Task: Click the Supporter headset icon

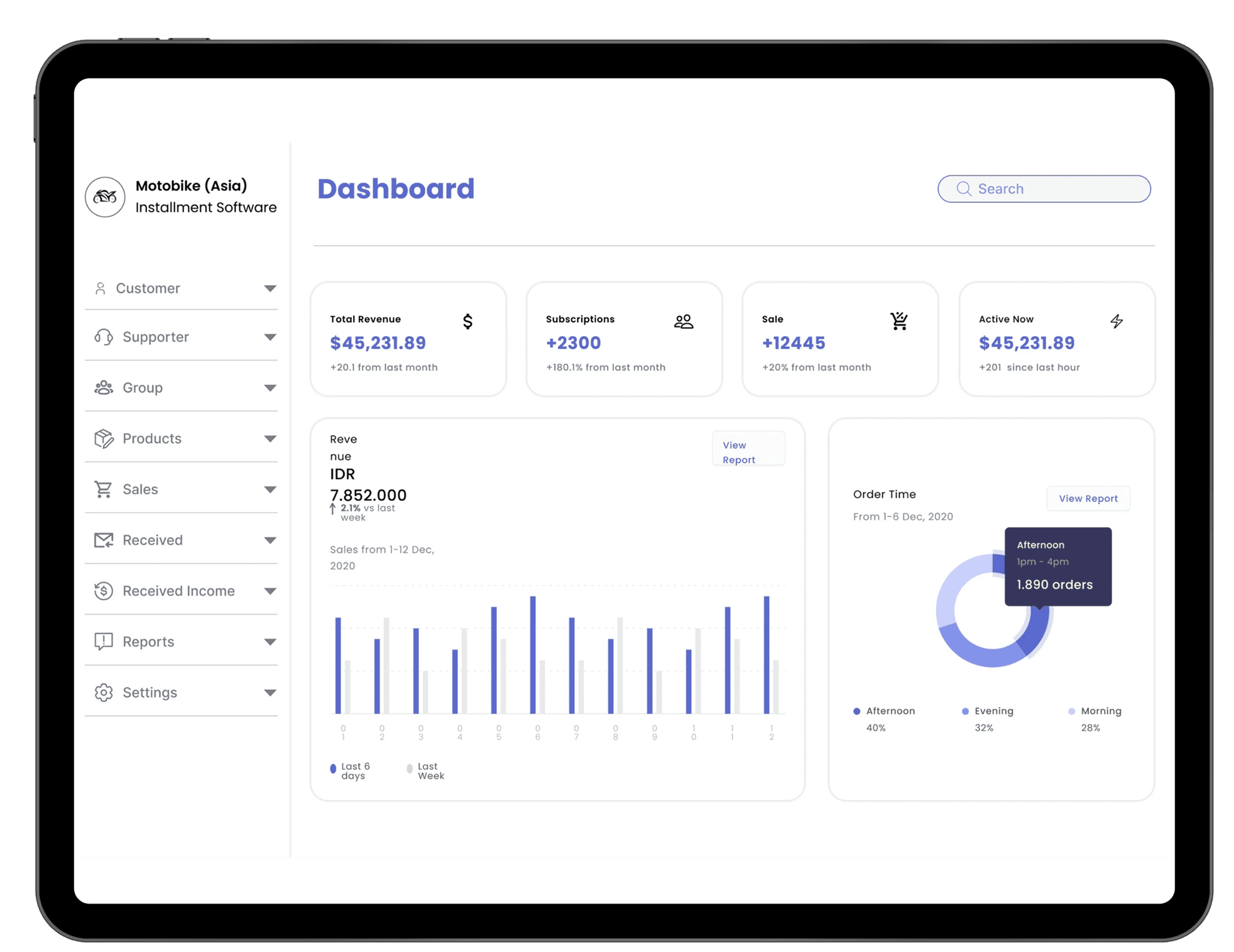Action: tap(104, 337)
